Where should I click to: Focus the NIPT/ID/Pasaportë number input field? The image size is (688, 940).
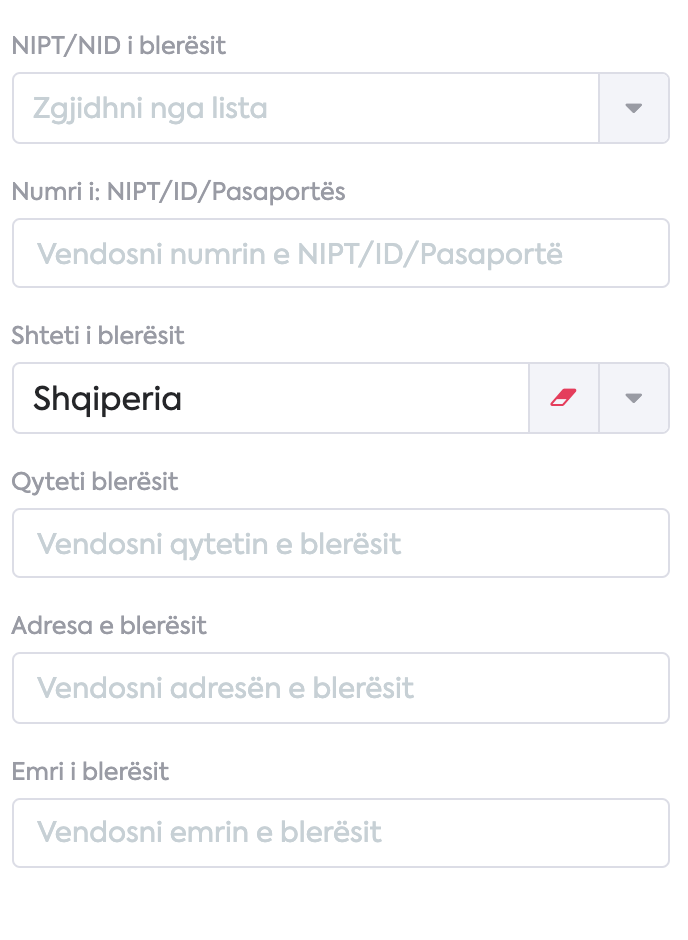click(340, 253)
